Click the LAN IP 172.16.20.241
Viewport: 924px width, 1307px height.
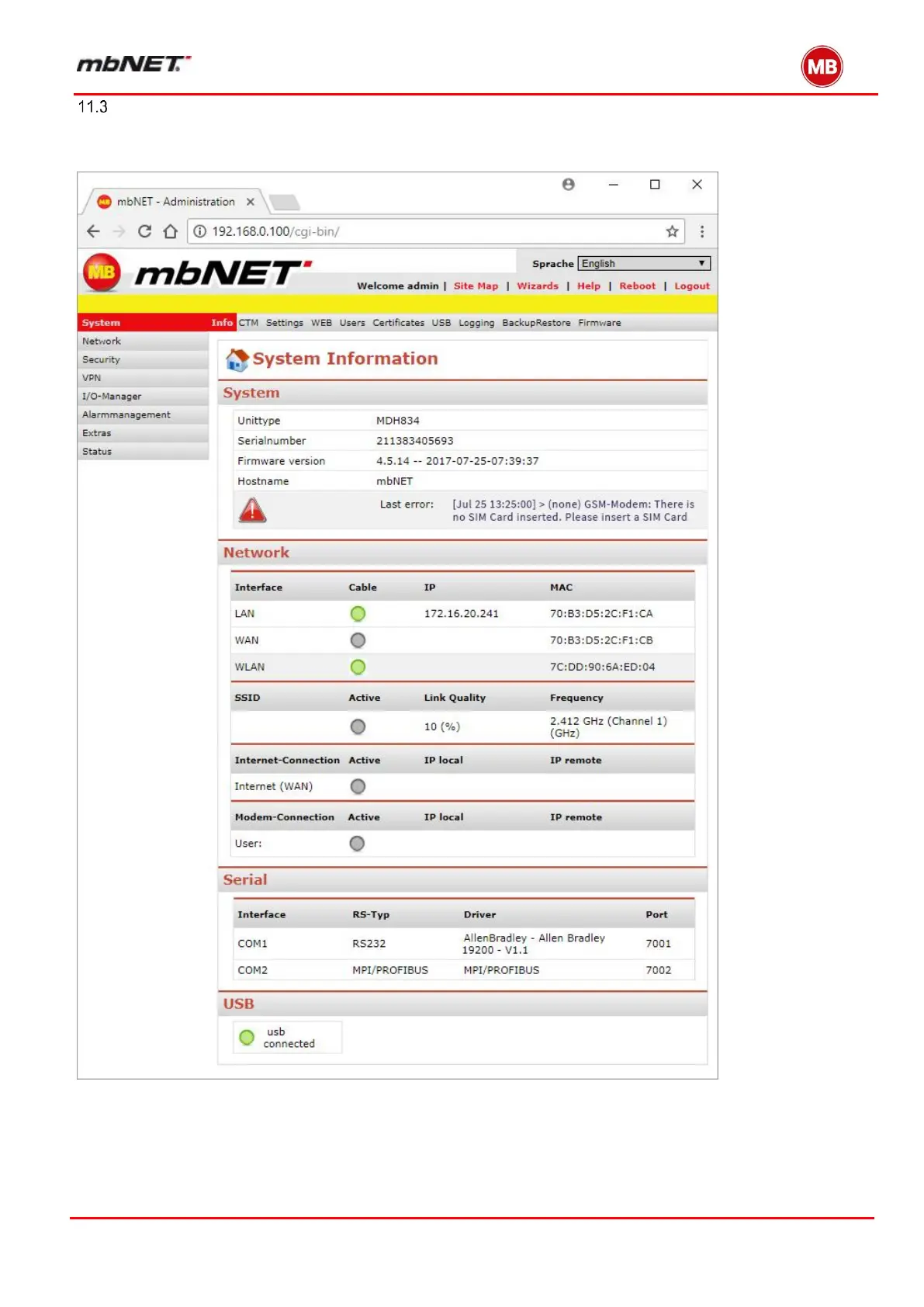[x=461, y=614]
